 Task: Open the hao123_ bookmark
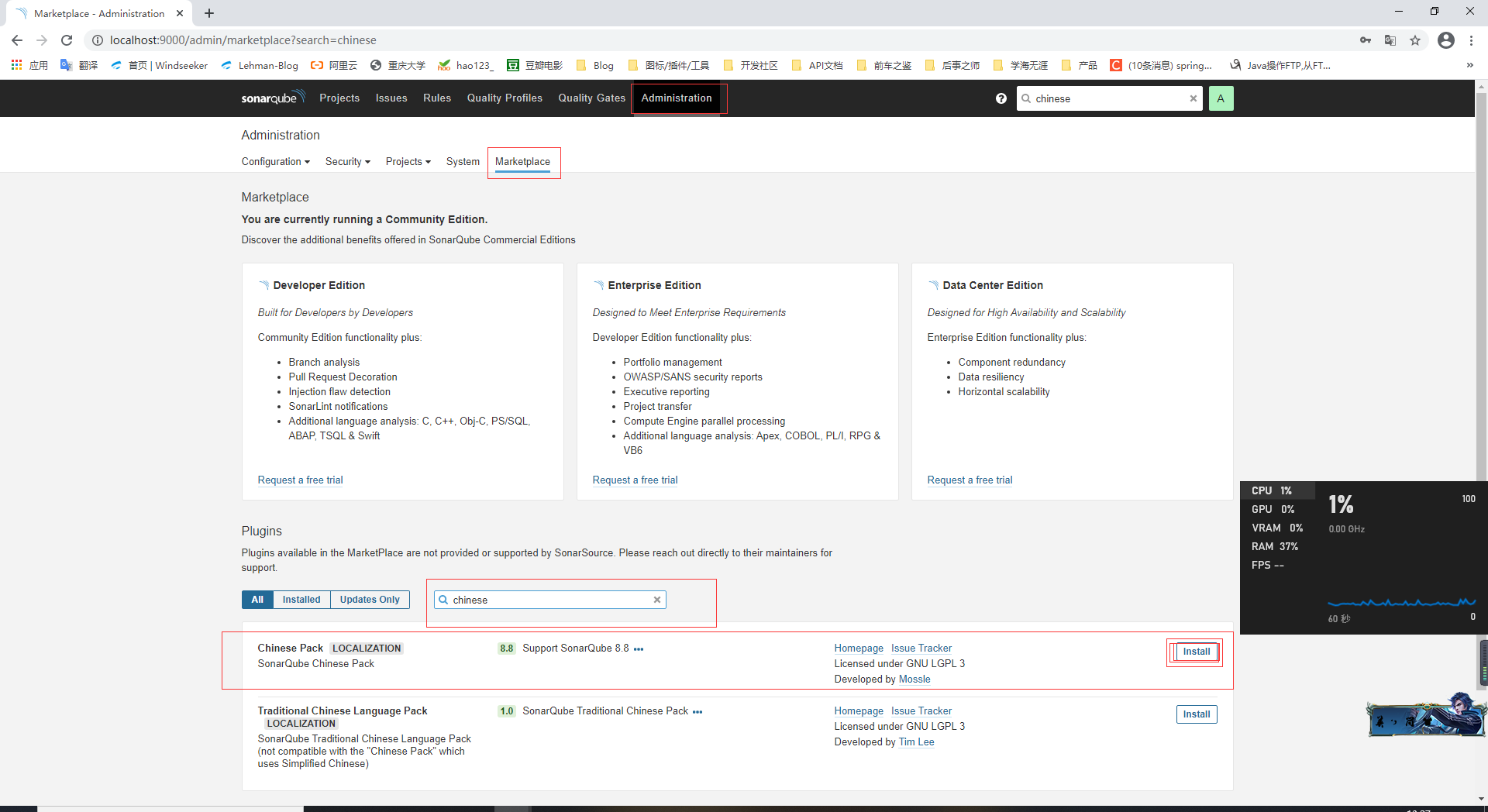[466, 66]
